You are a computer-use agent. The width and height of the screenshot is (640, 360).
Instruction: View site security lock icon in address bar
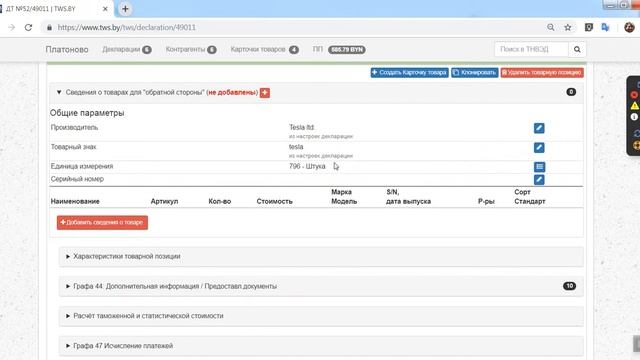point(49,27)
